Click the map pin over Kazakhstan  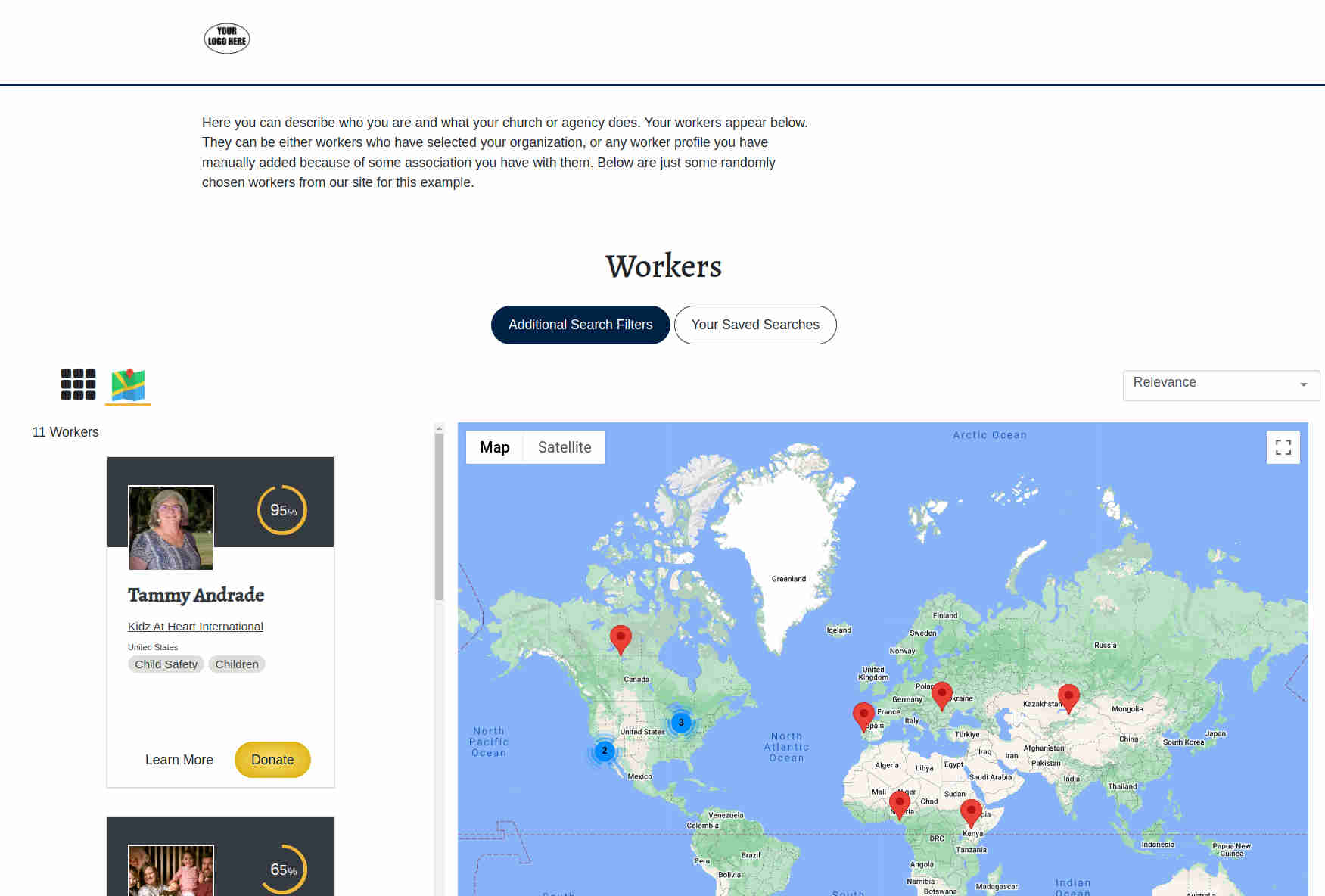click(1068, 698)
